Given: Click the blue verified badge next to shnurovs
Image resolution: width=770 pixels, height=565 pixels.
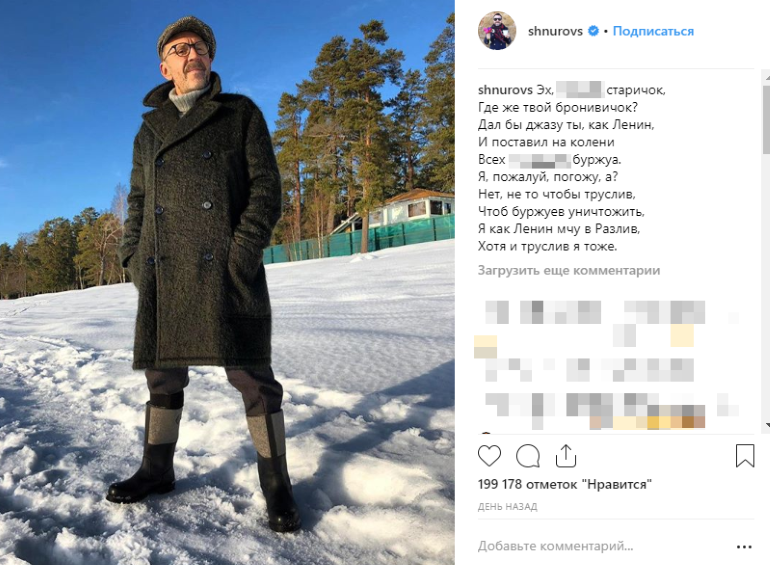Looking at the screenshot, I should pos(593,31).
